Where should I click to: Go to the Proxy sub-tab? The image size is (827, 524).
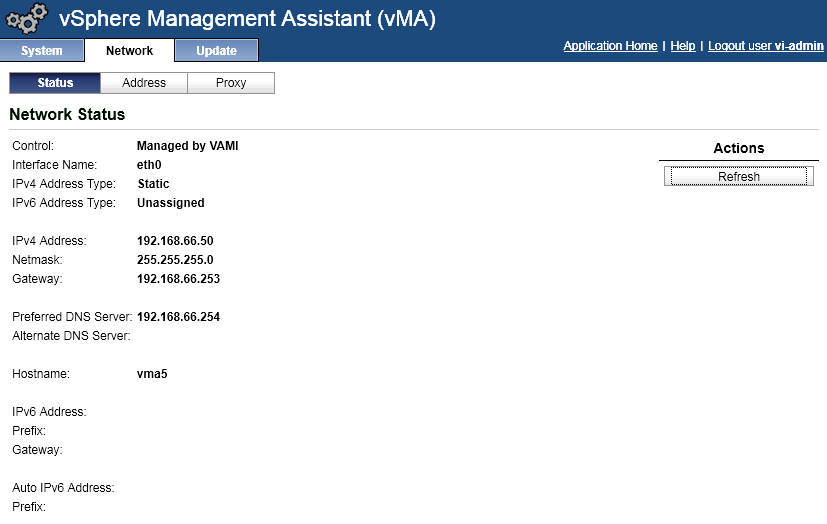[x=231, y=83]
